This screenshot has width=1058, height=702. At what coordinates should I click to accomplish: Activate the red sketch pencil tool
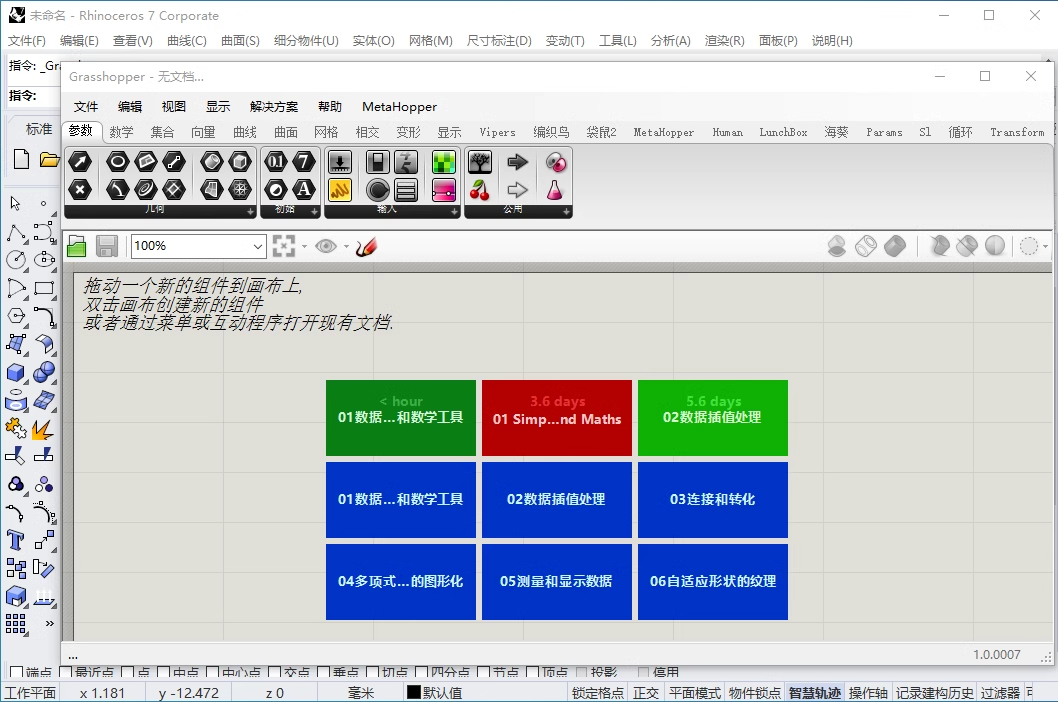point(366,246)
